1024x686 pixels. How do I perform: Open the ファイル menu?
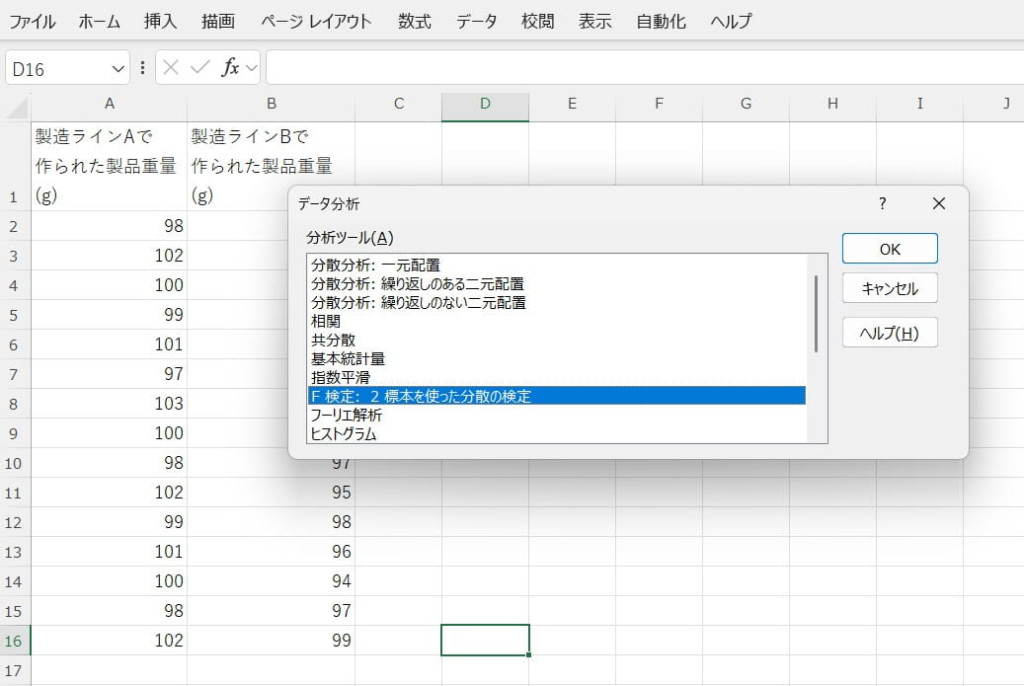point(32,21)
